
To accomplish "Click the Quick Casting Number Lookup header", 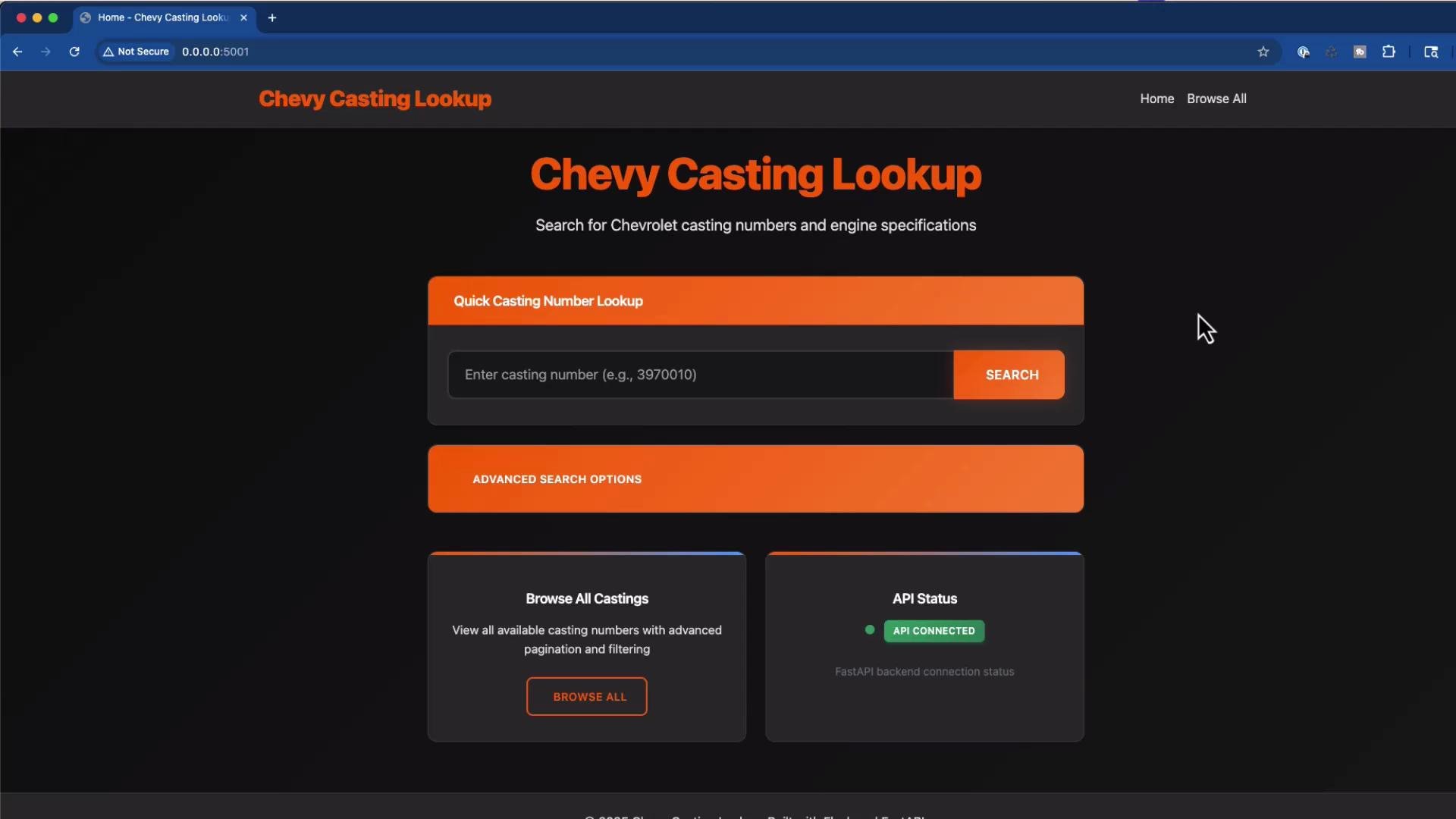I will (x=755, y=301).
